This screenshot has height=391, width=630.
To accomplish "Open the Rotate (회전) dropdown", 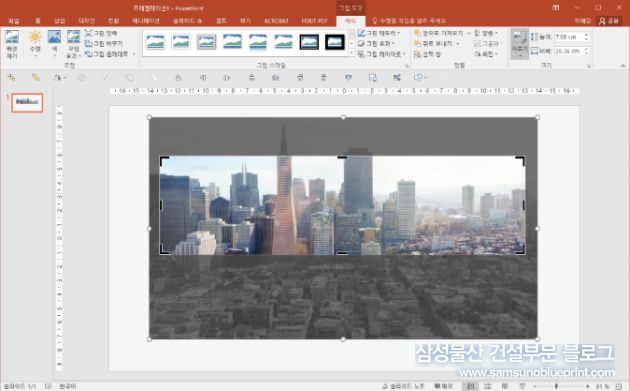I will pos(486,54).
